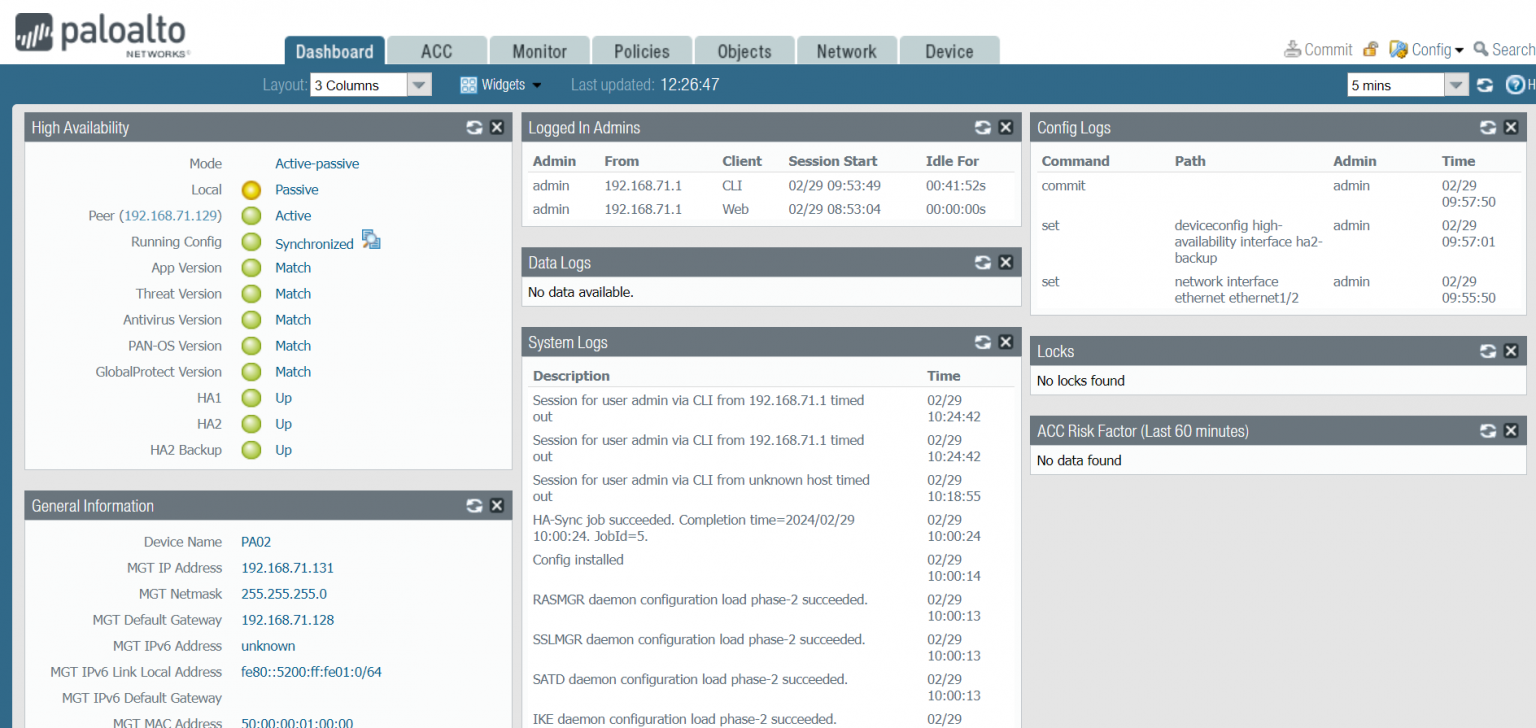Open the 5 mins refresh interval dropdown
The height and width of the screenshot is (728, 1536).
(x=1457, y=84)
